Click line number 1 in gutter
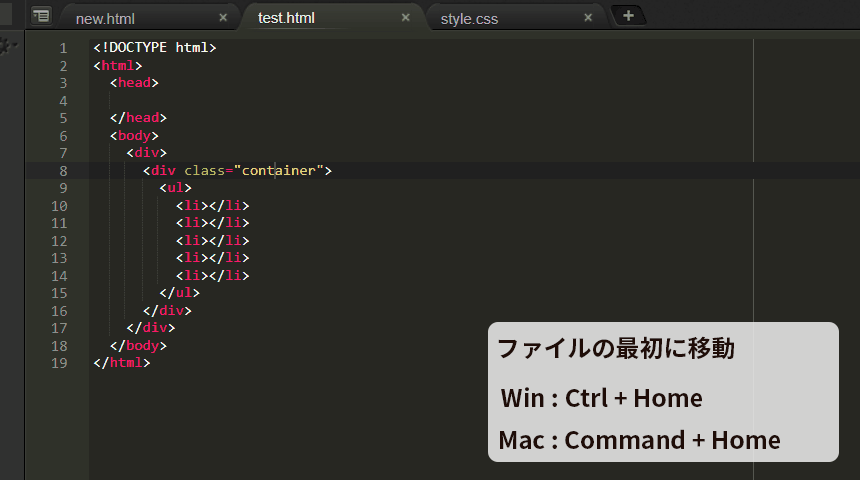 [x=63, y=48]
